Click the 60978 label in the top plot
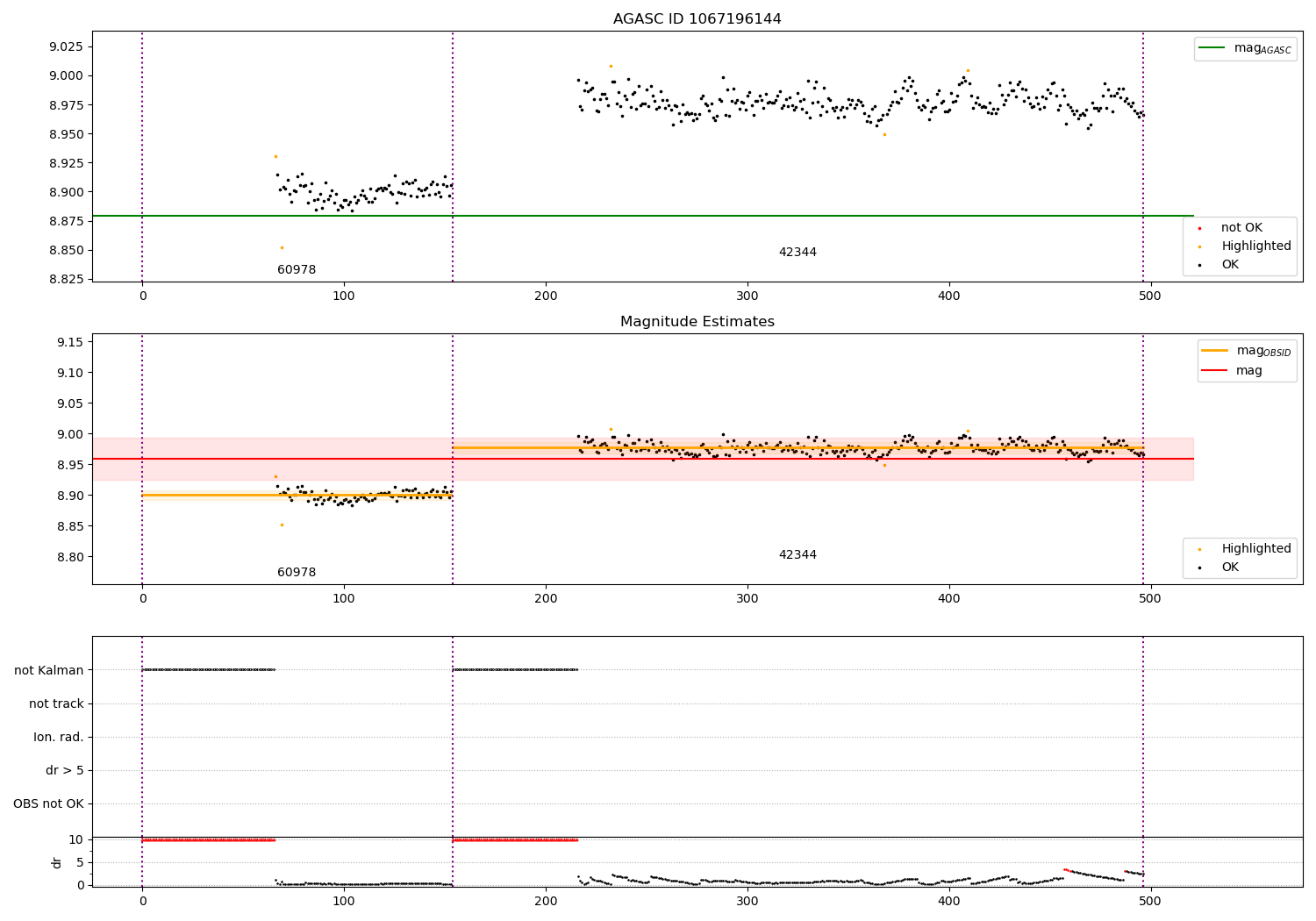This screenshot has width=1316, height=921. tap(297, 270)
